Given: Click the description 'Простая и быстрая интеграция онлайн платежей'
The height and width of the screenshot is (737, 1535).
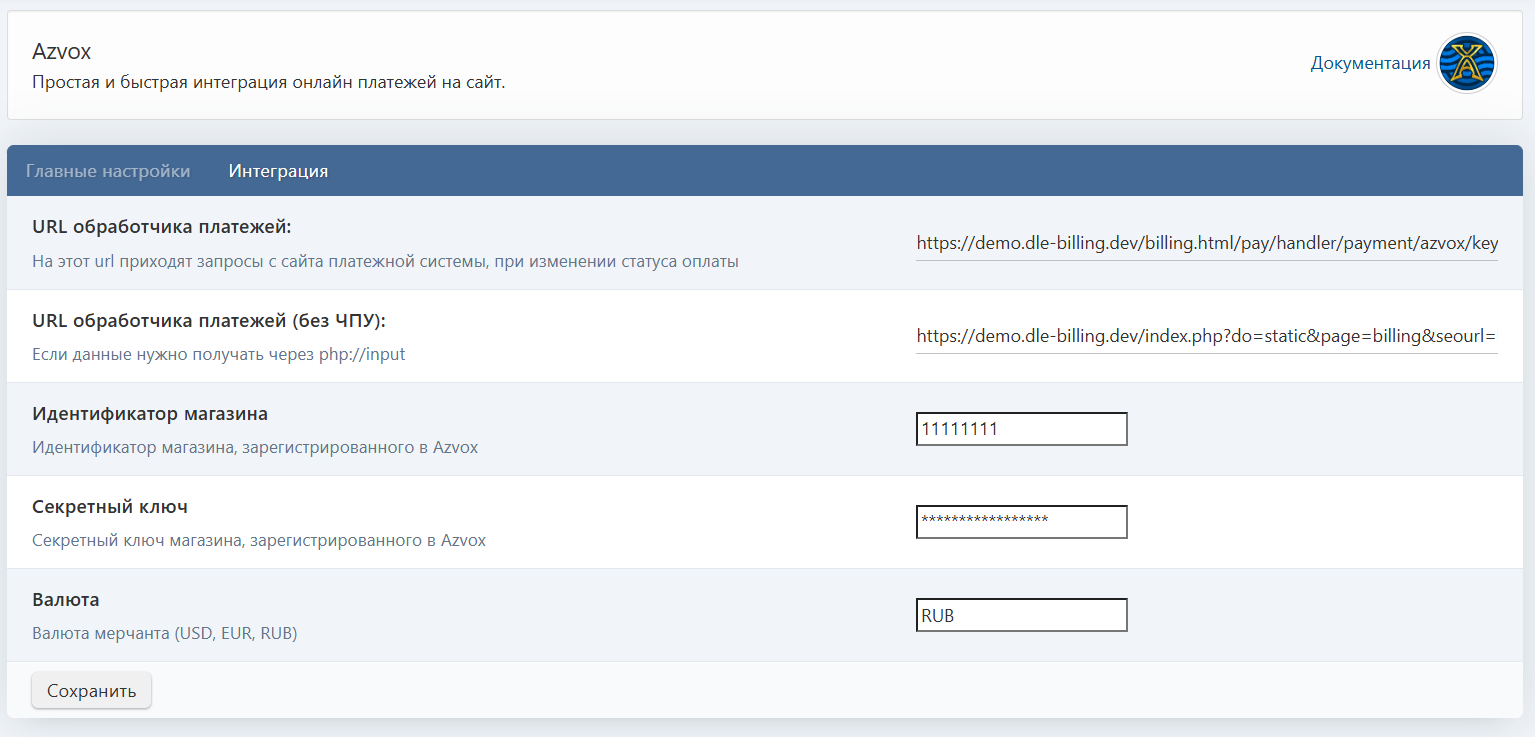Looking at the screenshot, I should [x=269, y=82].
